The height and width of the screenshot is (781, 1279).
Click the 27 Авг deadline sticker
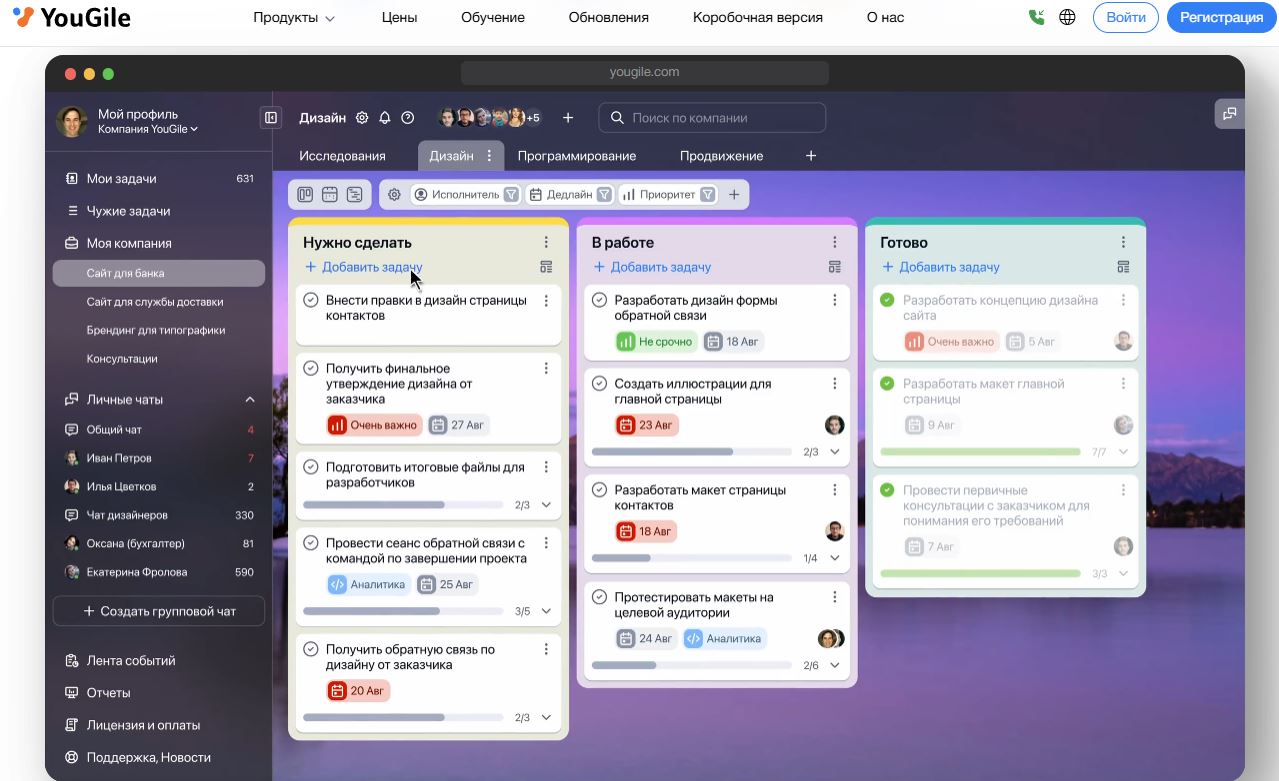click(458, 425)
